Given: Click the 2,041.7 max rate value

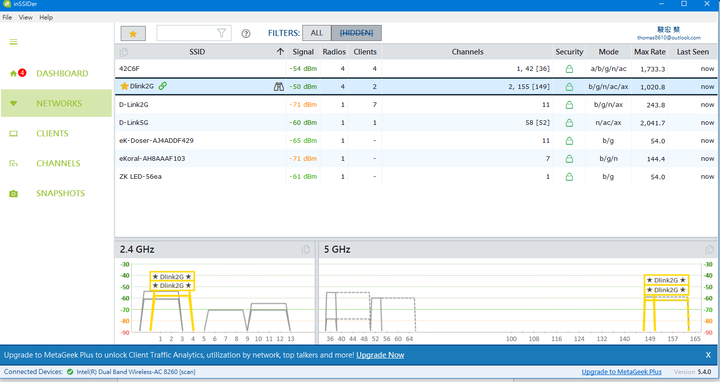Looking at the screenshot, I should point(652,123).
